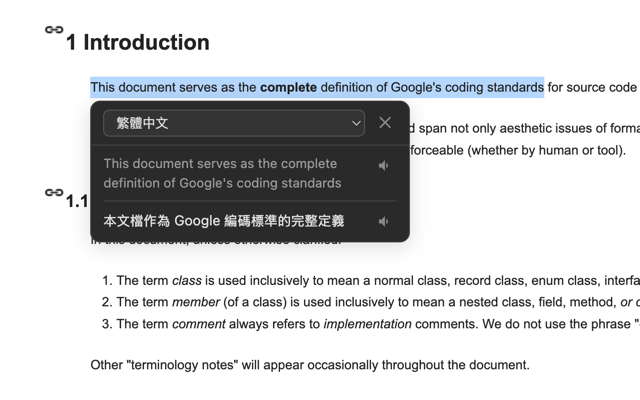
Task: Play audio for the English source text
Action: (x=383, y=165)
